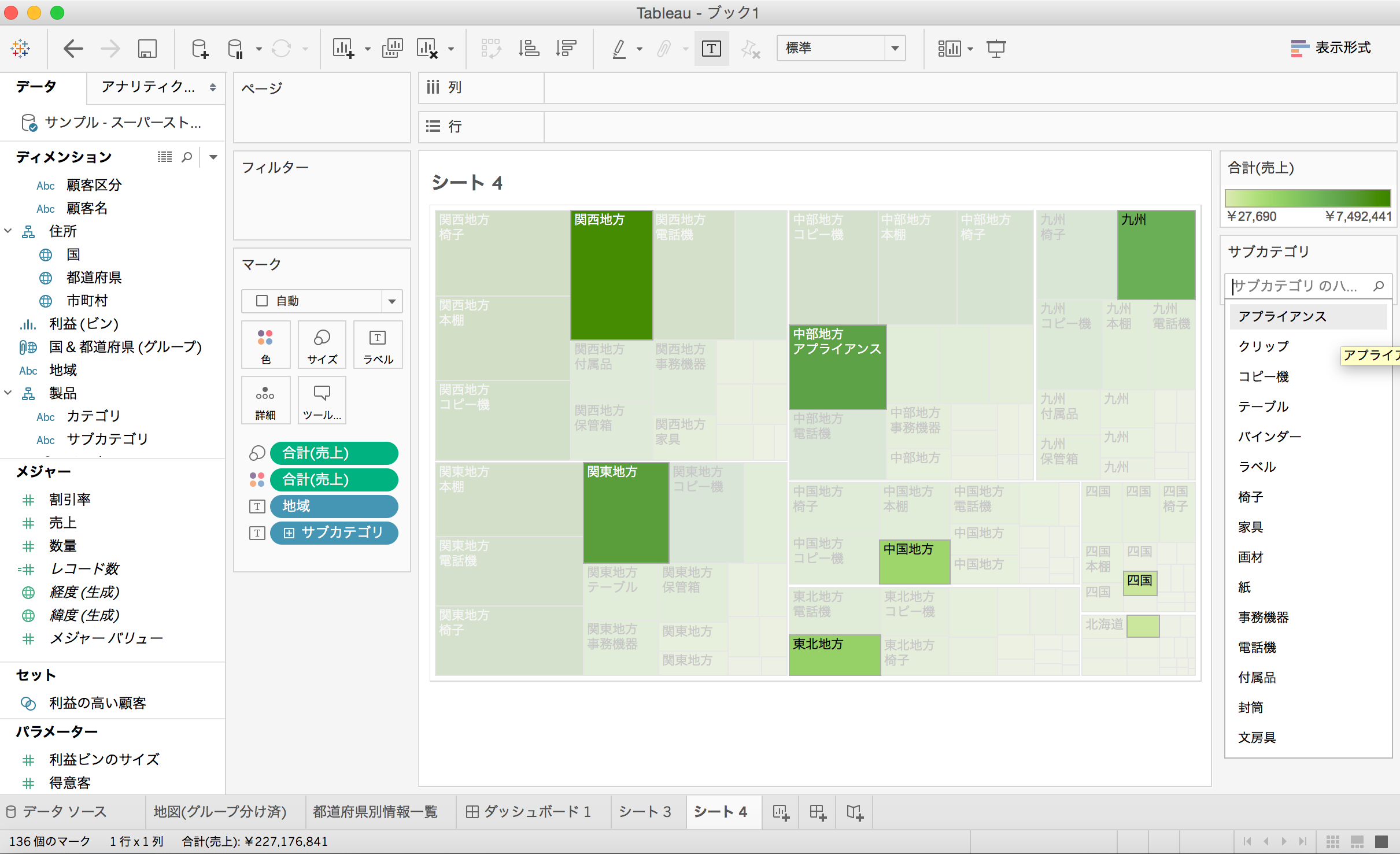Click the swap rows and columns toolbar icon
Image resolution: width=1400 pixels, height=854 pixels.
pos(490,48)
